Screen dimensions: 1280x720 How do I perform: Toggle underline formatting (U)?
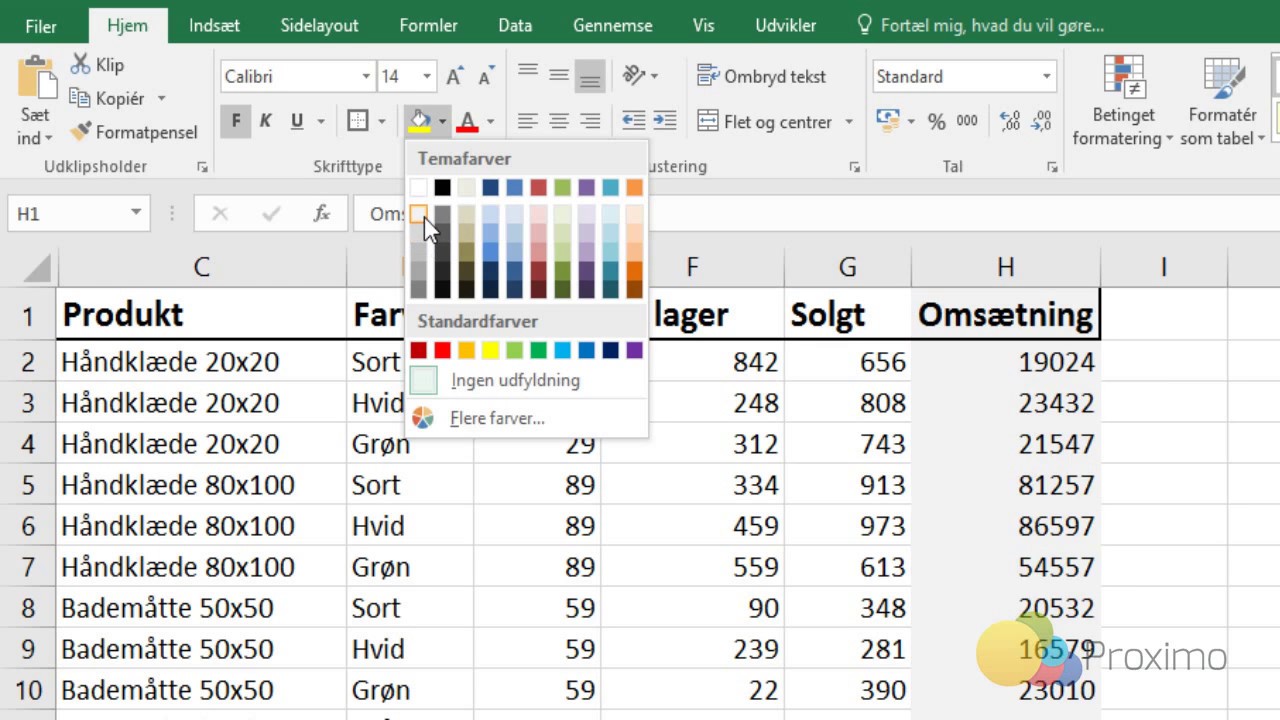tap(297, 121)
